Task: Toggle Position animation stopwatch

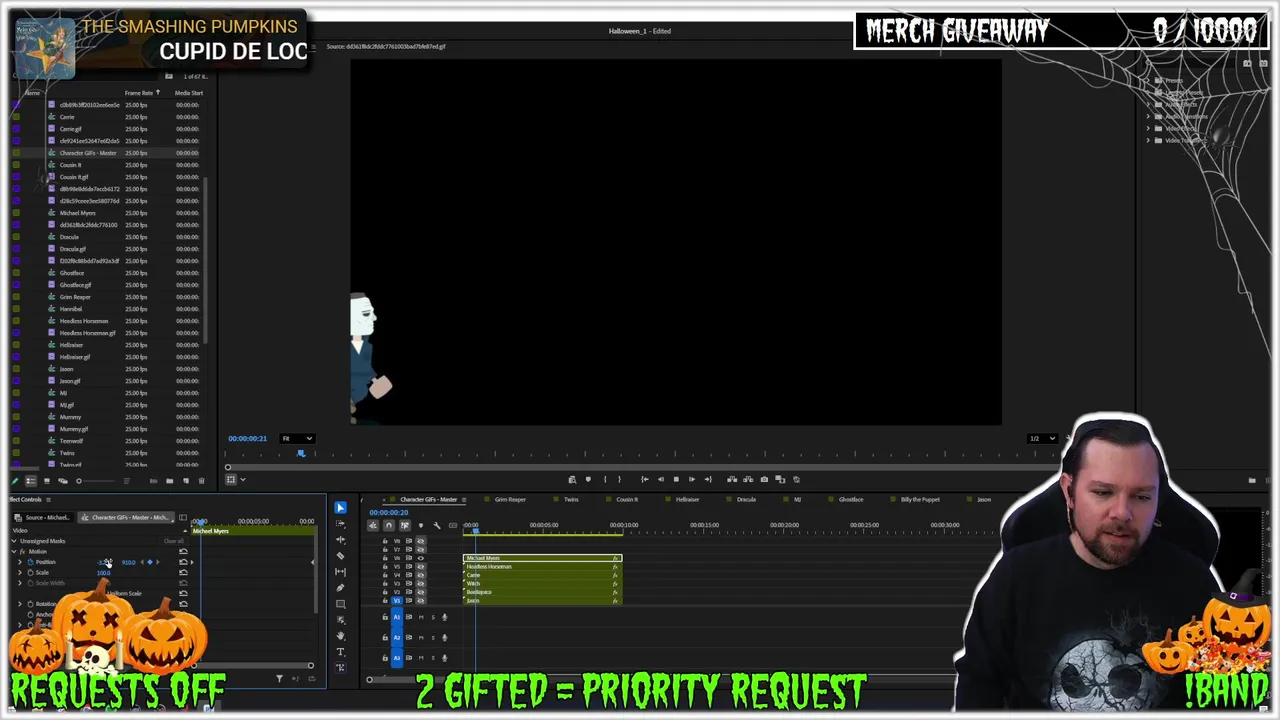Action: (30, 562)
